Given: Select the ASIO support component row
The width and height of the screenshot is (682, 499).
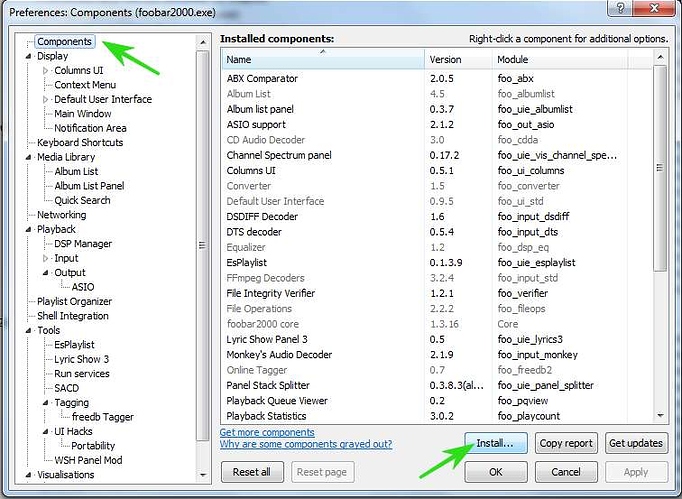Looking at the screenshot, I should pos(437,125).
